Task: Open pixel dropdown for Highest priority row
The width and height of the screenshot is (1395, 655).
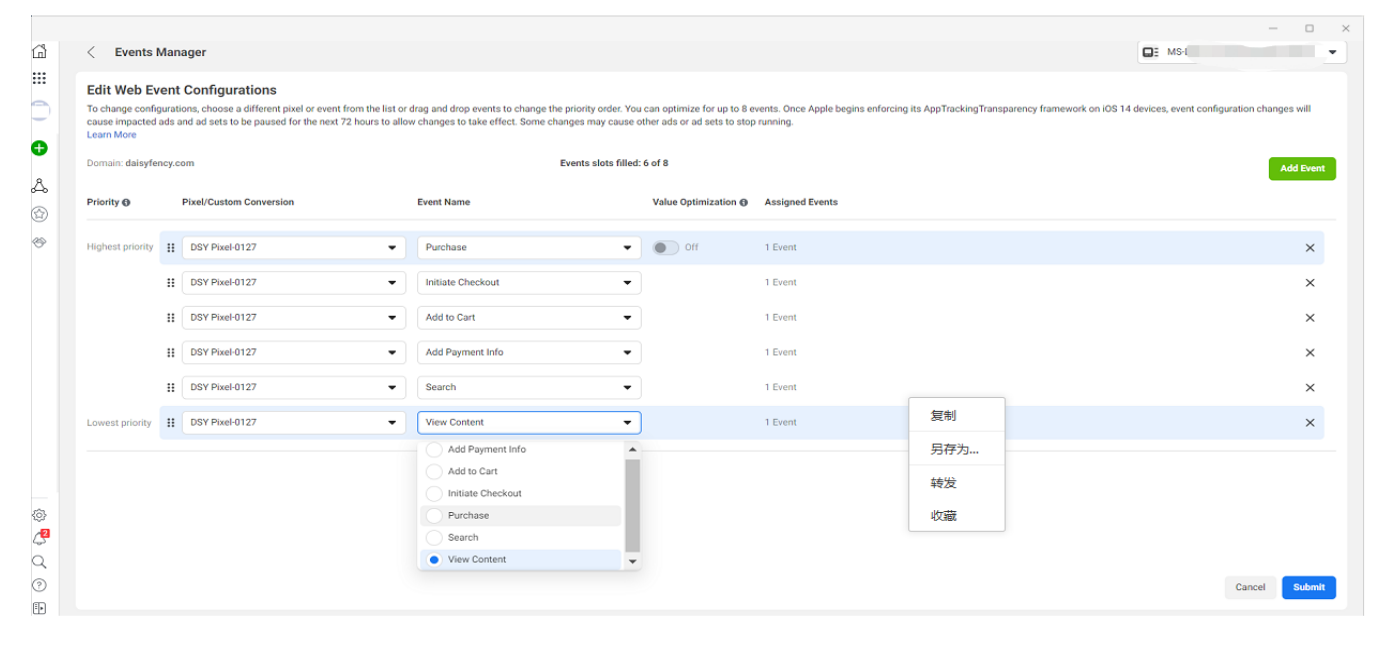Action: (293, 248)
